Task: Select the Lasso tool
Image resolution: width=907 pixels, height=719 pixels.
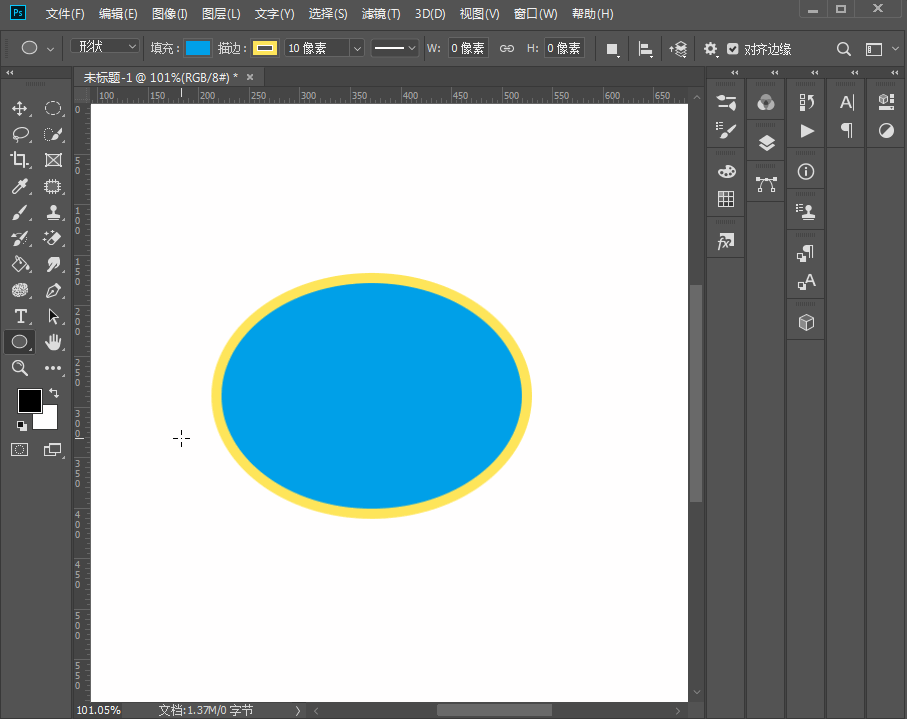Action: [x=20, y=134]
